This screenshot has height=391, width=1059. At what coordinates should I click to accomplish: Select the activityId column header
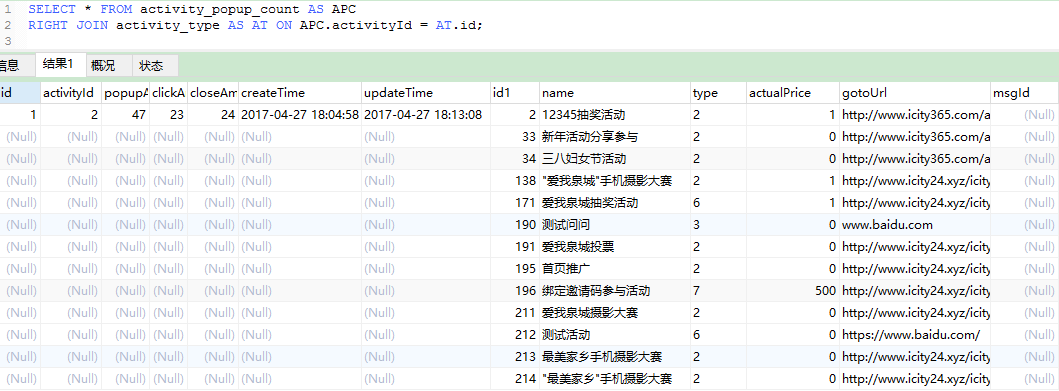71,93
